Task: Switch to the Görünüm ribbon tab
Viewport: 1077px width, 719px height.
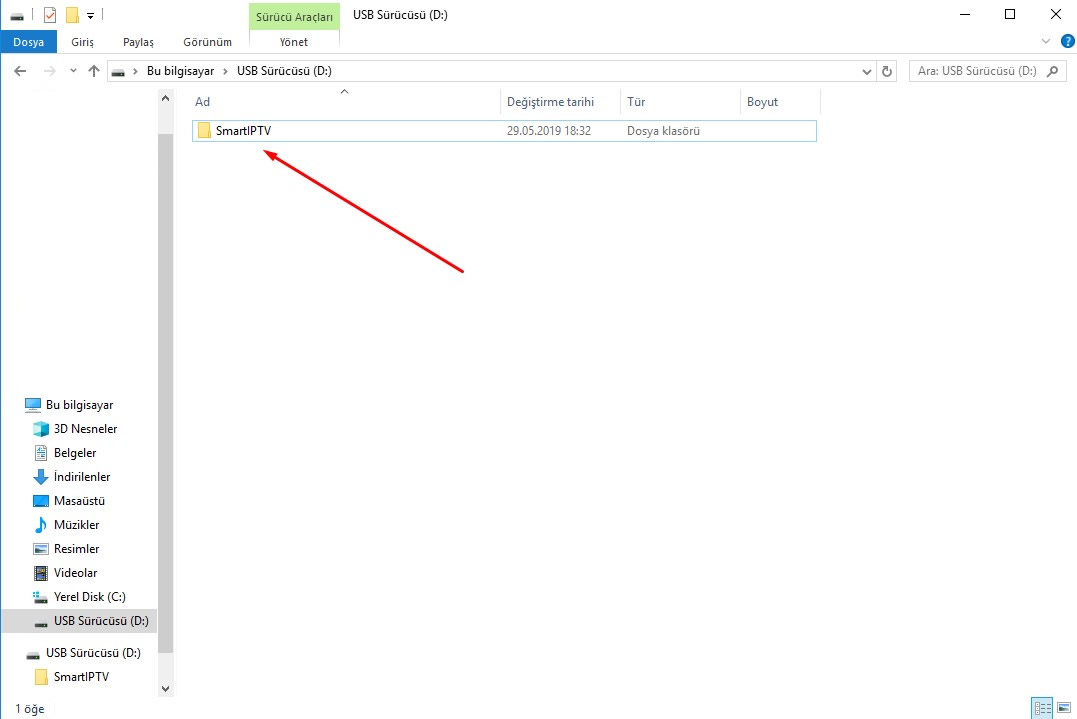Action: pos(207,42)
